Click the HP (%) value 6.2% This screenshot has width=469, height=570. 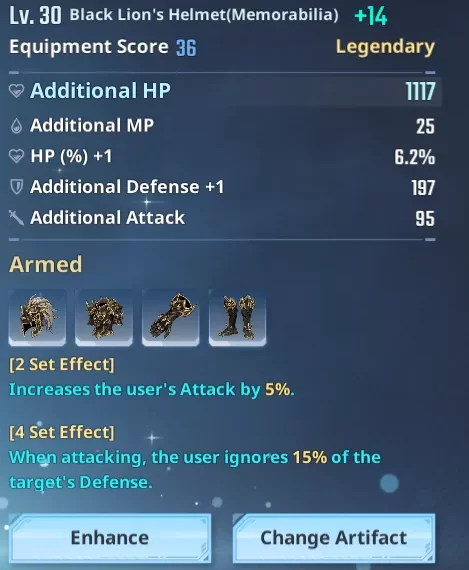coord(414,157)
